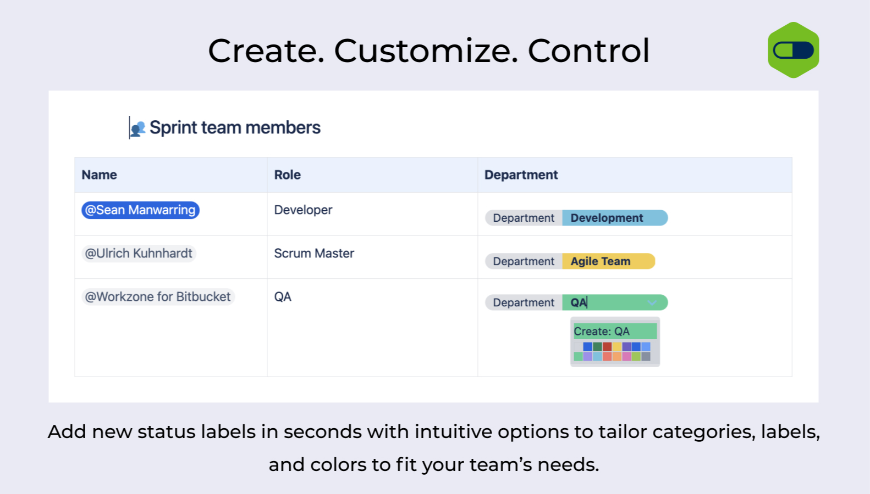Expand the QA status dropdown chevron
This screenshot has width=870, height=494.
653,302
